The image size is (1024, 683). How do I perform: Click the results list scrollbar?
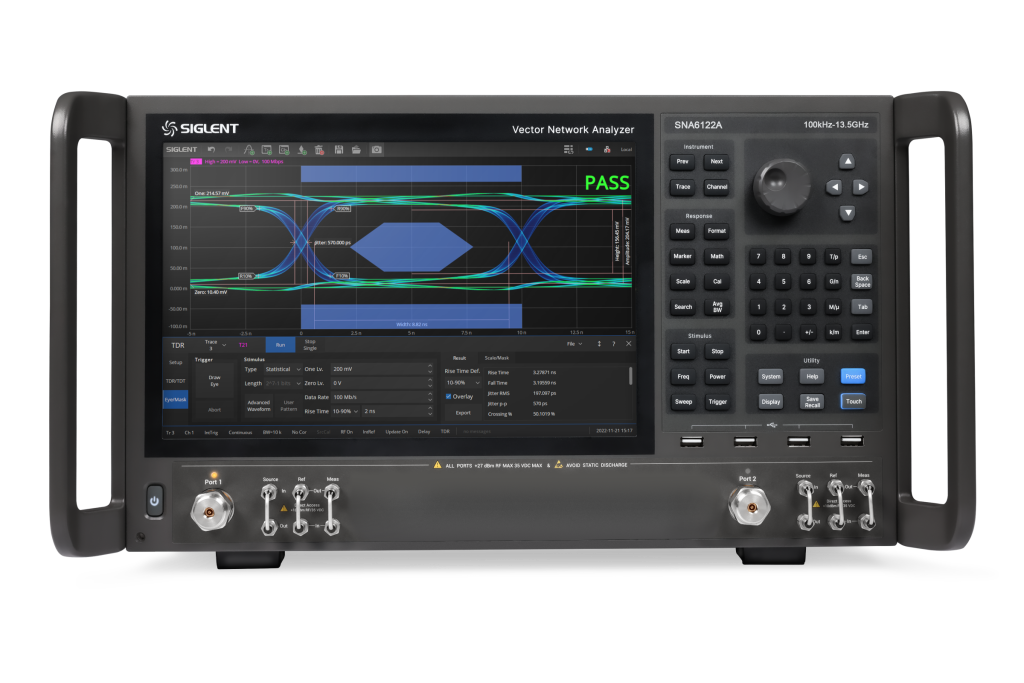(630, 376)
